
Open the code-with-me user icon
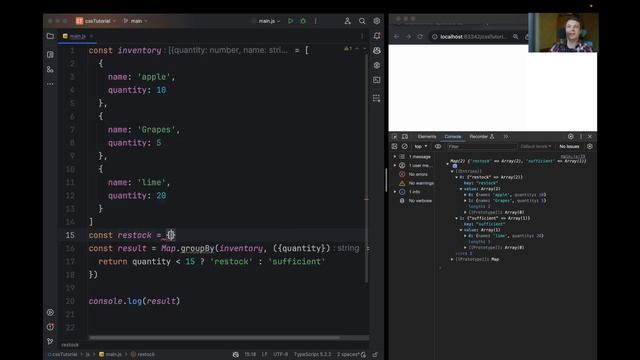[x=347, y=21]
